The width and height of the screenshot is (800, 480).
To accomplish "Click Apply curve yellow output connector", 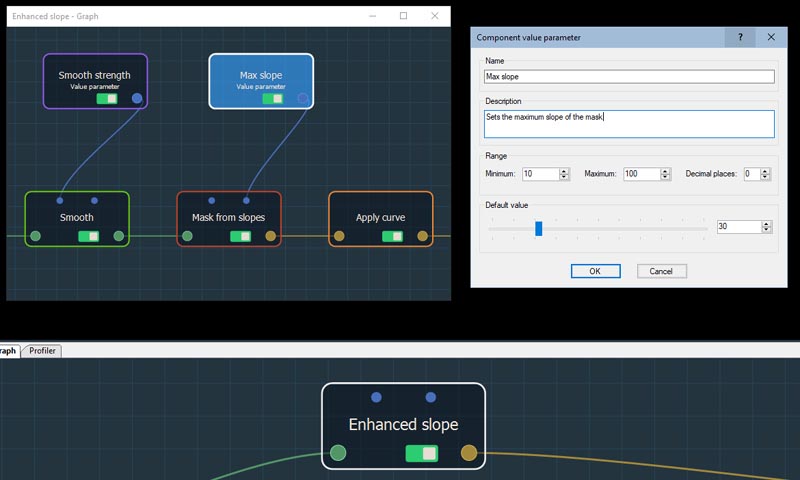I will click(x=422, y=236).
